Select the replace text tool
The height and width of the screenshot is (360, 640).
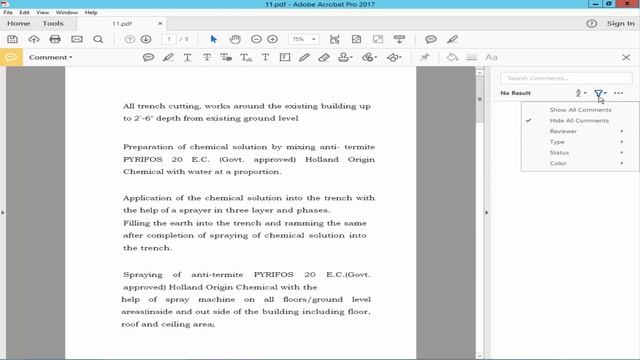226,57
